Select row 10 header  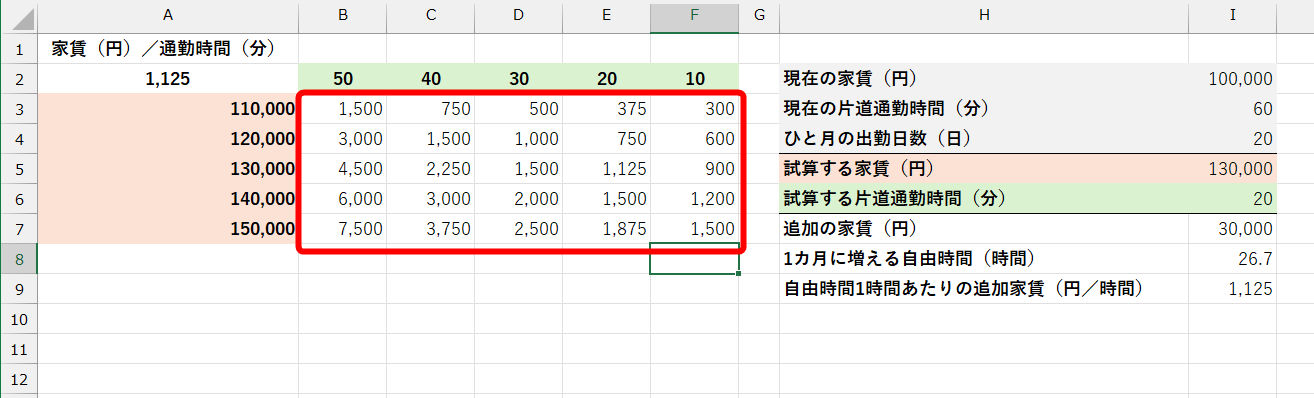click(x=18, y=318)
